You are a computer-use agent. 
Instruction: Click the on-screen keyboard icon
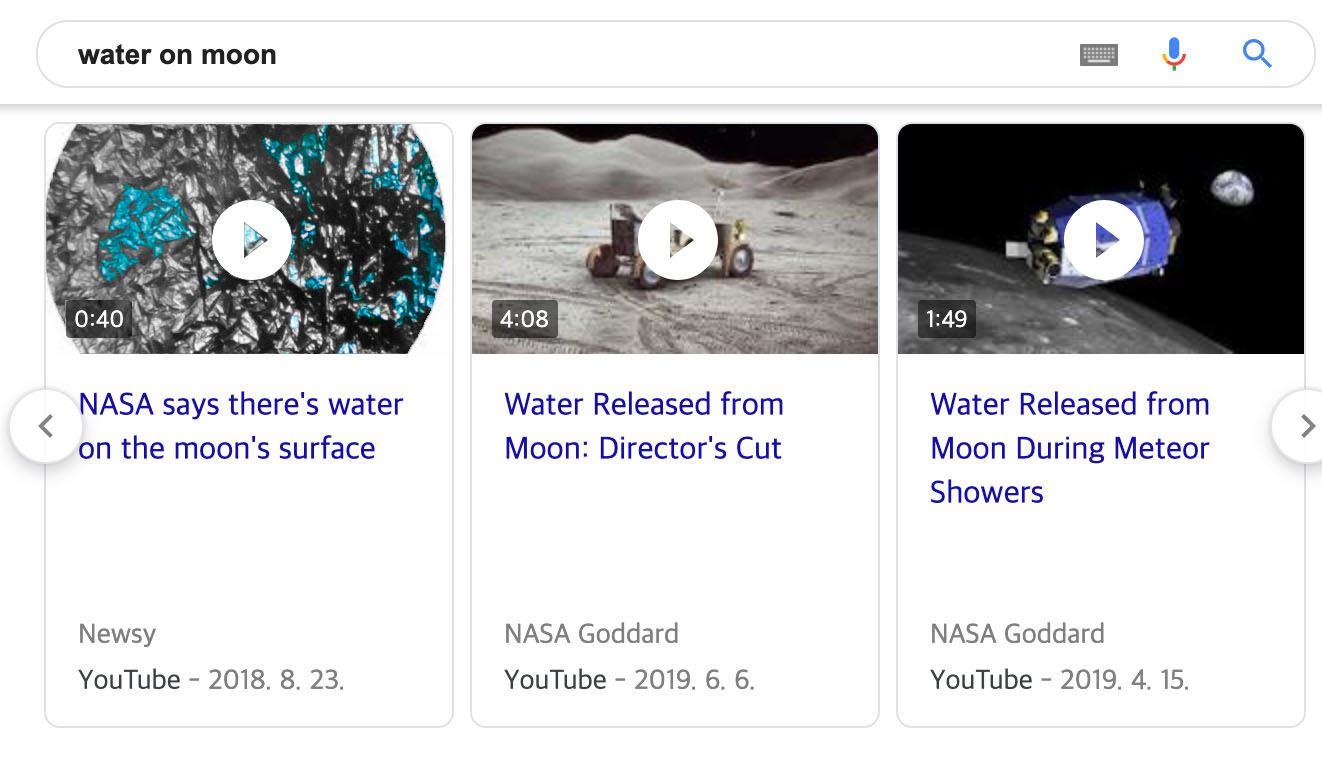[x=1098, y=55]
